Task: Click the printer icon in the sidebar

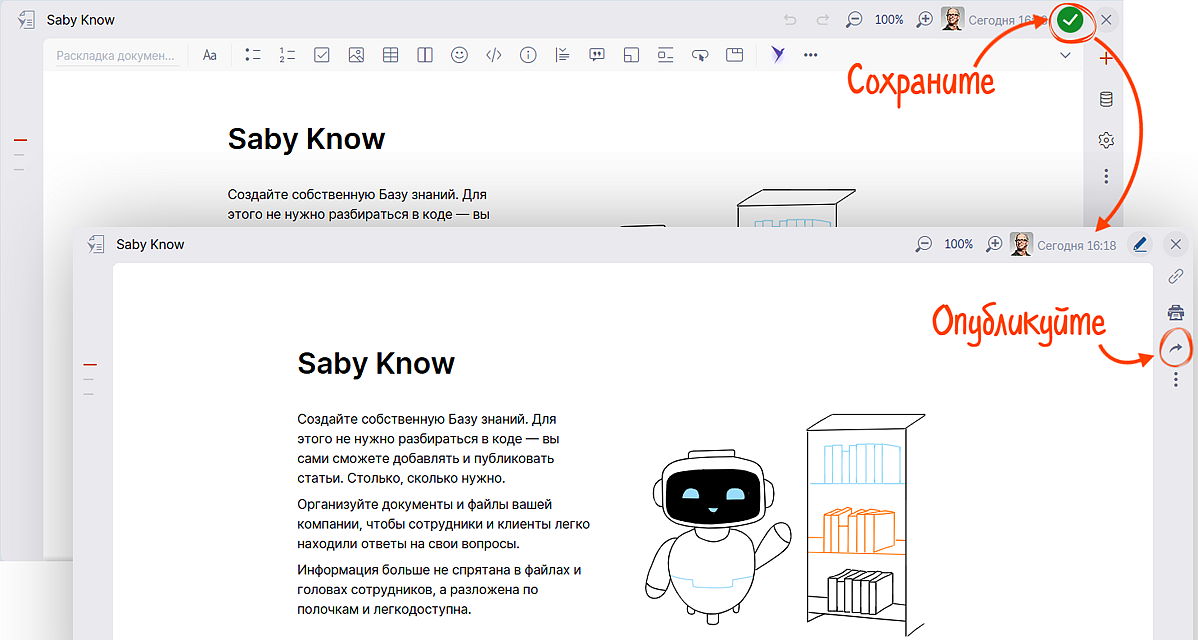Action: click(1176, 313)
